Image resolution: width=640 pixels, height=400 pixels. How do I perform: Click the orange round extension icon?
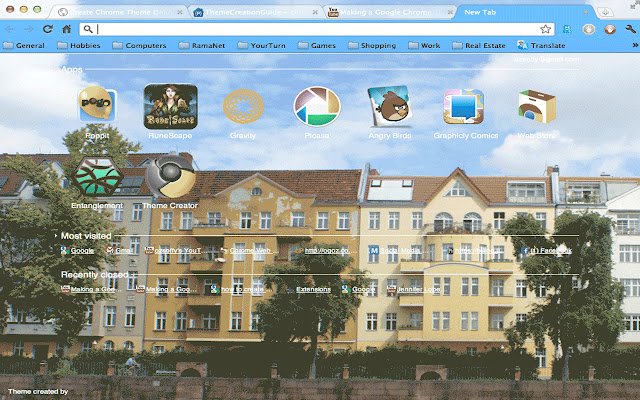click(x=610, y=29)
